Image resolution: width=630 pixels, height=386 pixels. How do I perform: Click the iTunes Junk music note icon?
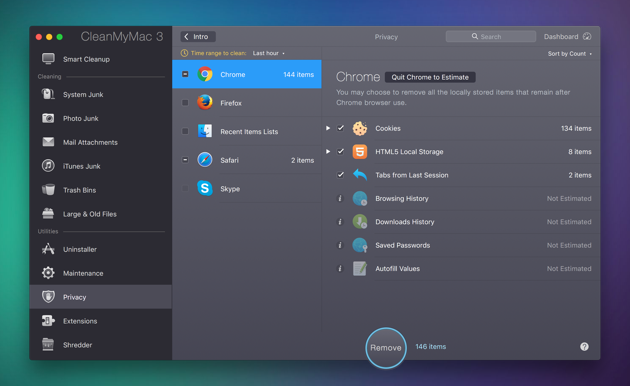pyautogui.click(x=48, y=165)
